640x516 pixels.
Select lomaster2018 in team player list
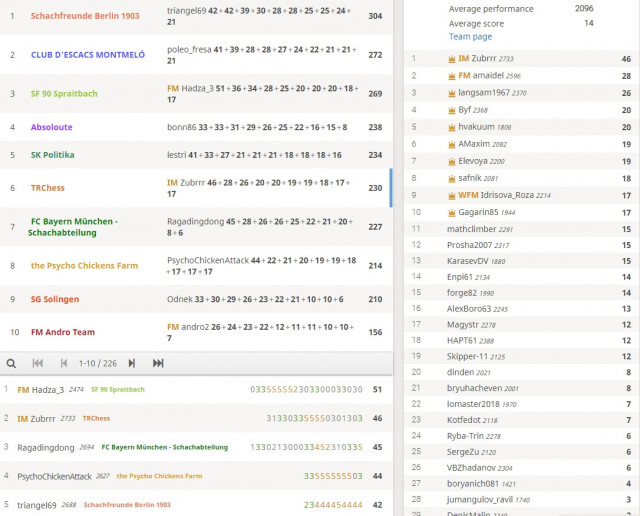[473, 404]
